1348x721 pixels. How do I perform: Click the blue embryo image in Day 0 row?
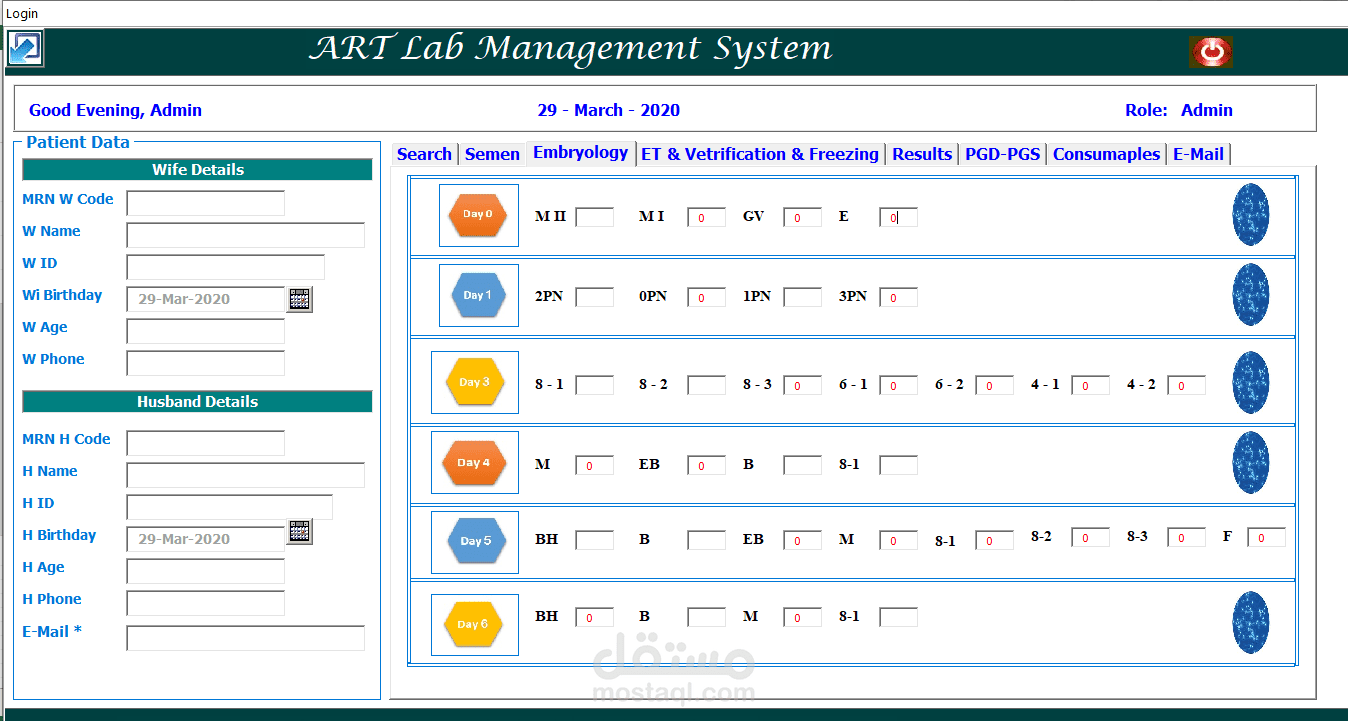[1251, 214]
